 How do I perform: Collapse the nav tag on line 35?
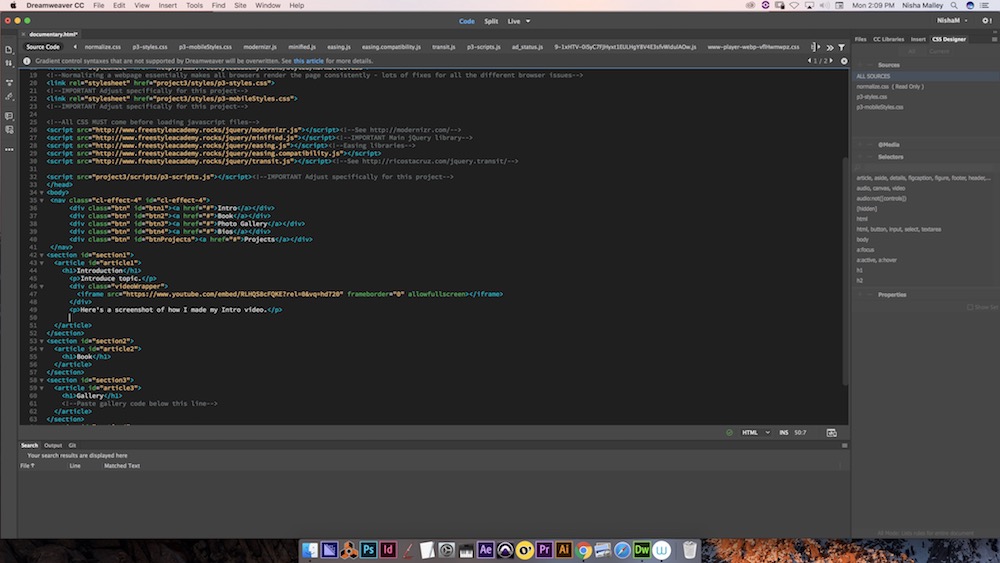[x=41, y=200]
